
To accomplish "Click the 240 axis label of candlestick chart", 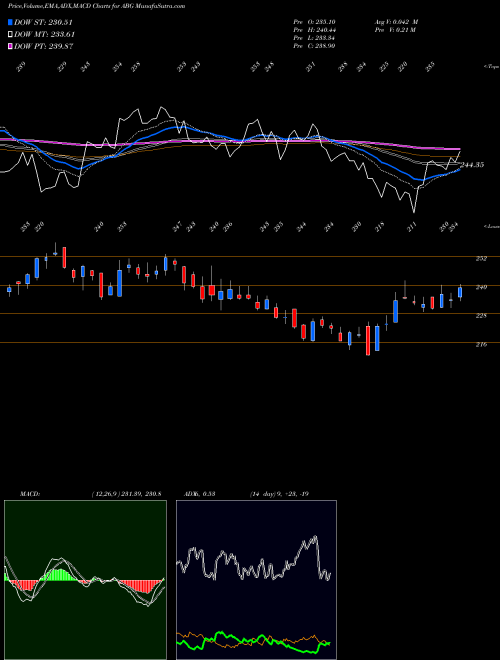I will tap(481, 287).
